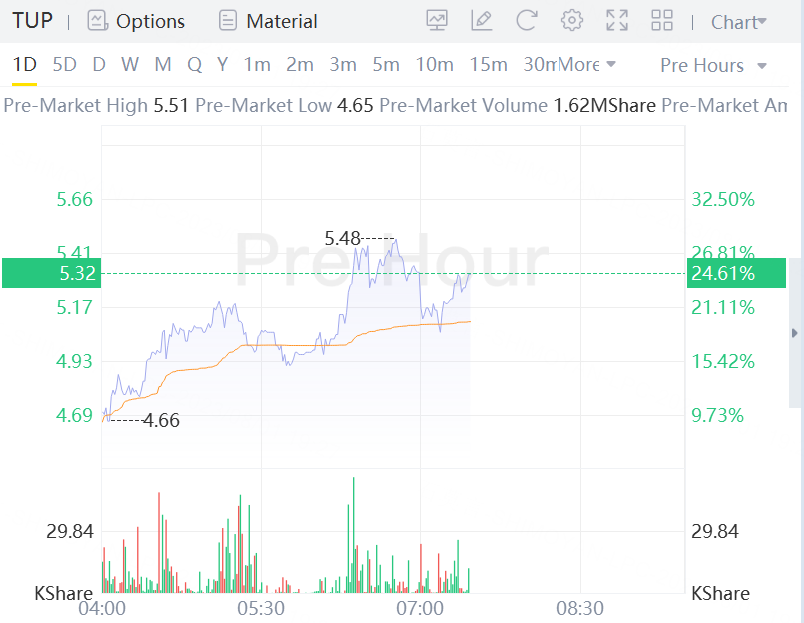Expand chart to fullscreen
This screenshot has height=623, width=804.
click(617, 20)
